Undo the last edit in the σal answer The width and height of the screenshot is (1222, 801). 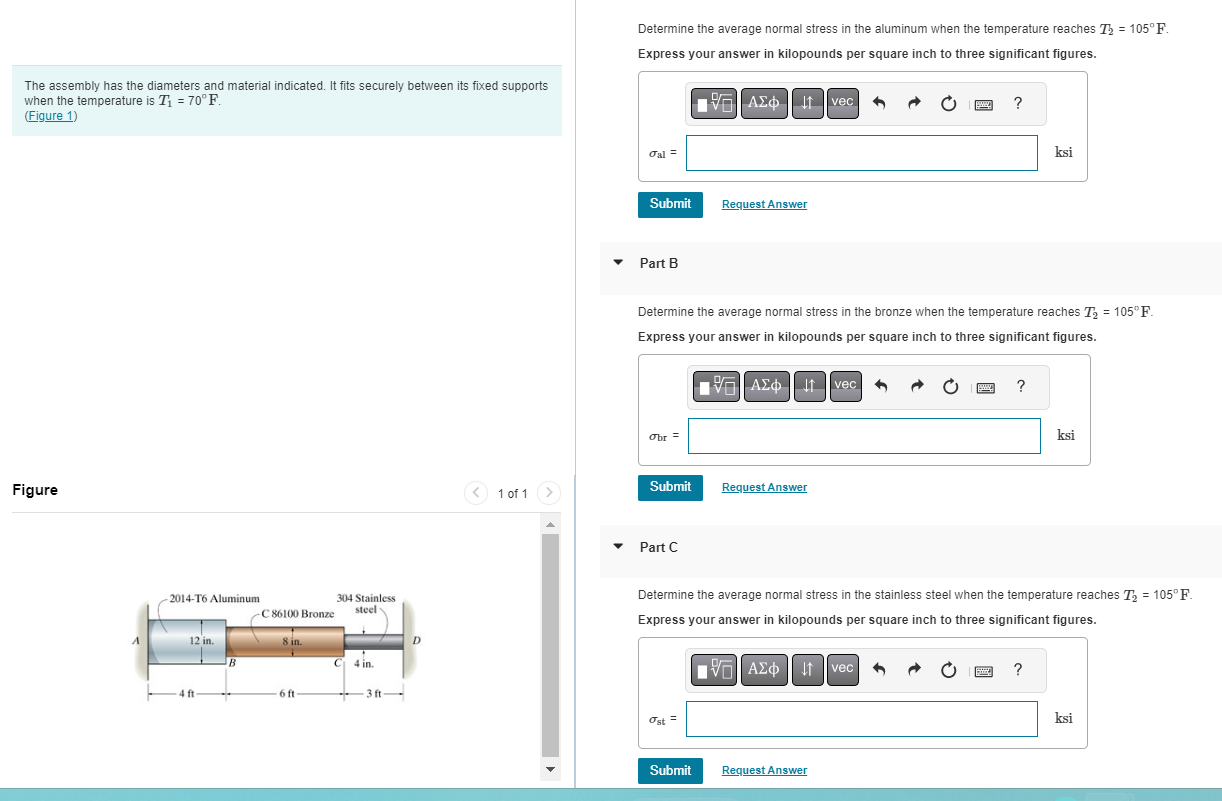click(880, 103)
